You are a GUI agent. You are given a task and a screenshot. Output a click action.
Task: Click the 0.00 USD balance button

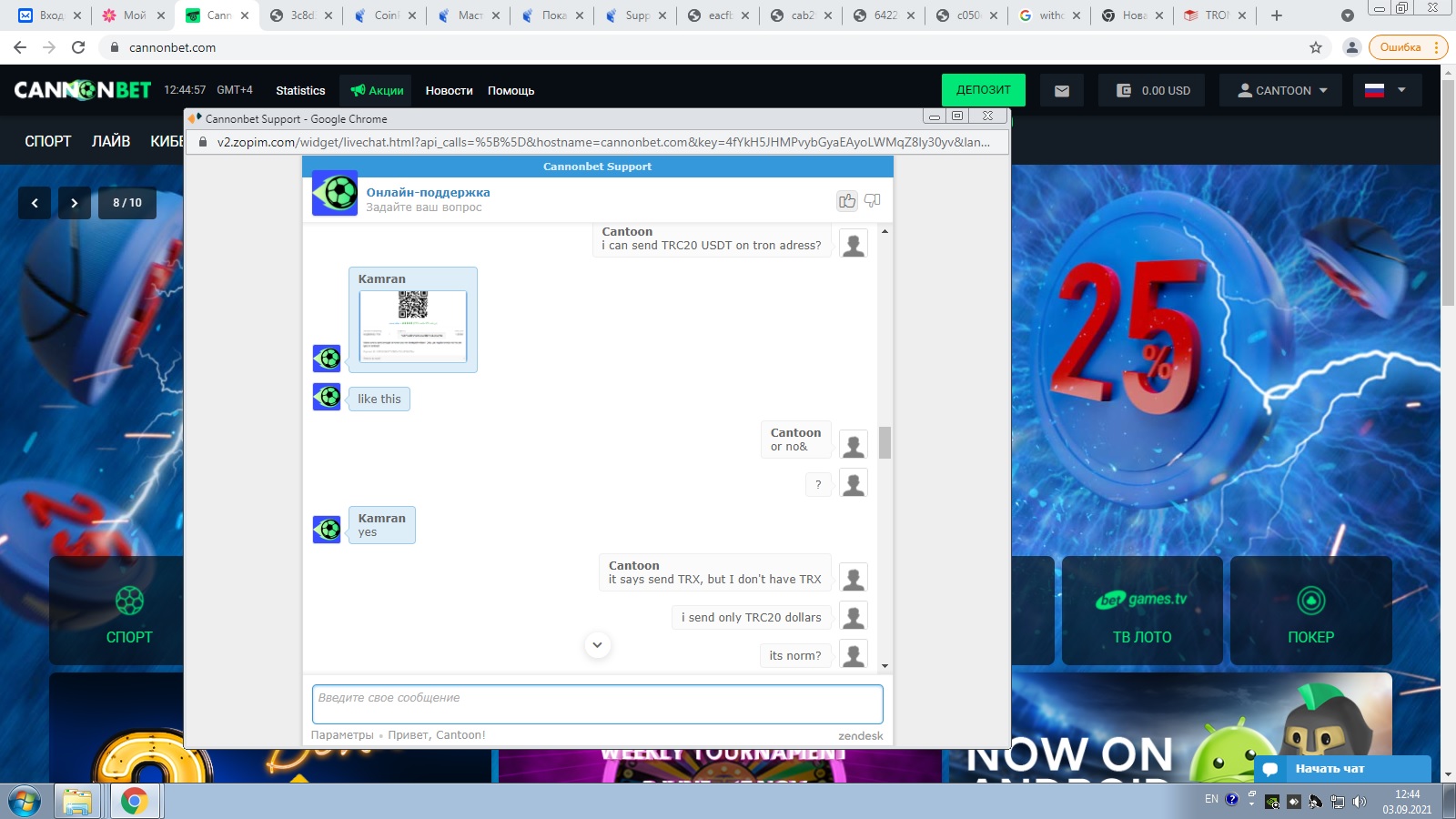pos(1152,90)
